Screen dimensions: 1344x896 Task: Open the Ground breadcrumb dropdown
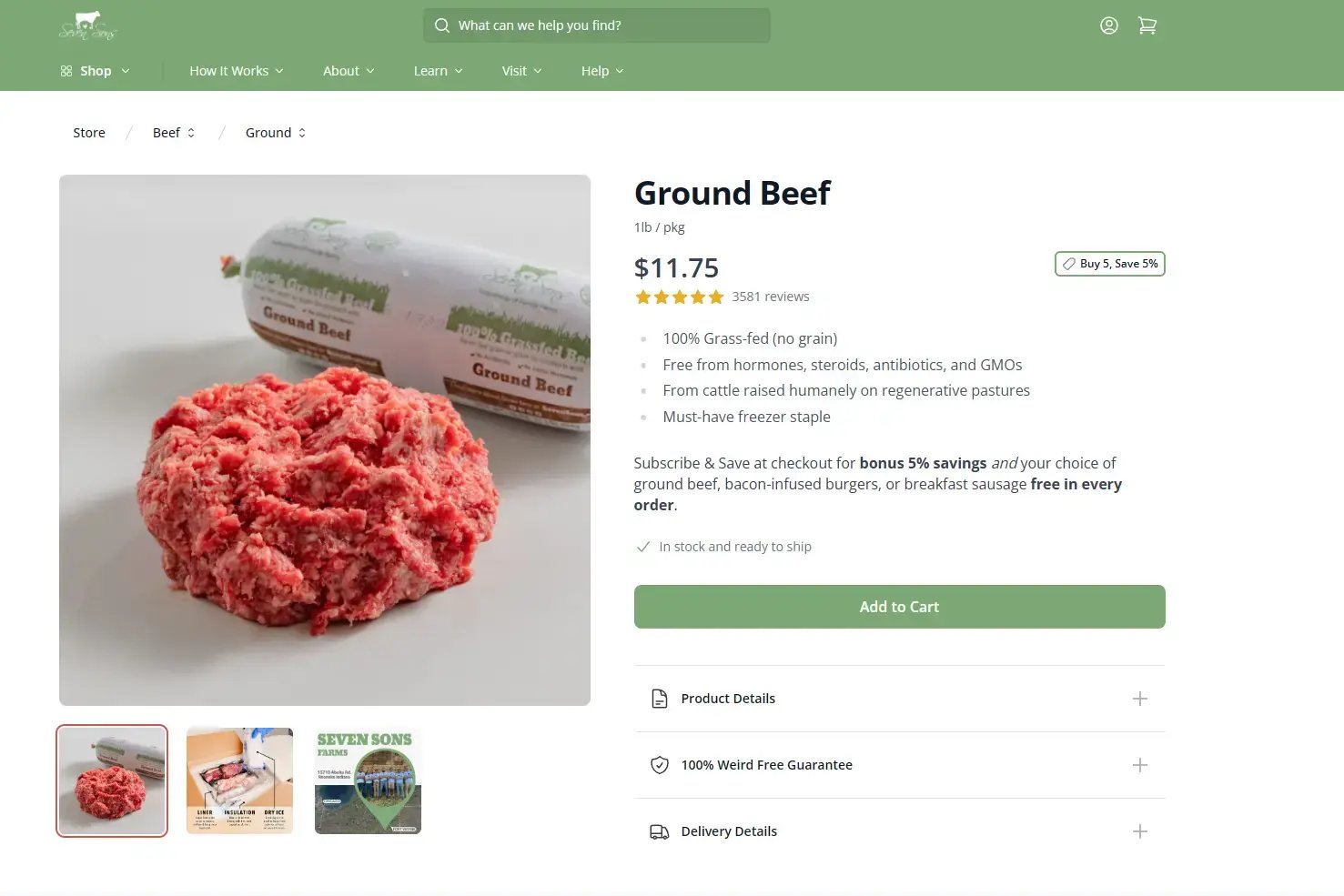click(276, 133)
